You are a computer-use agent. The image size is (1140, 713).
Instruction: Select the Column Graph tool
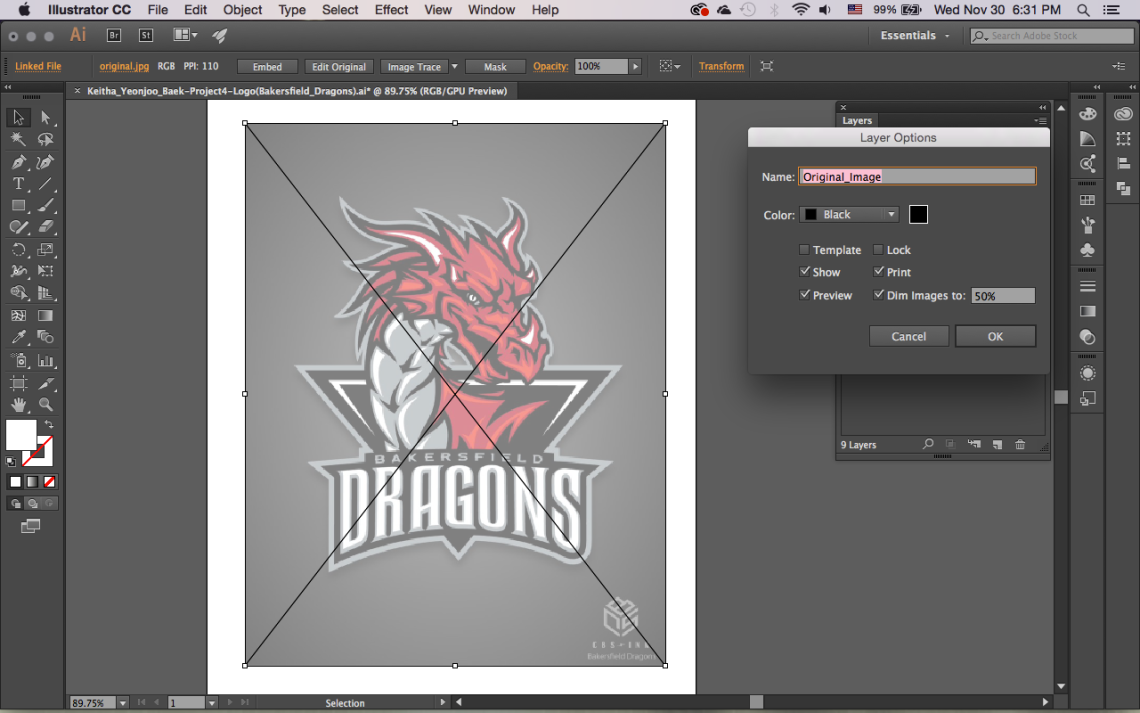tap(45, 360)
